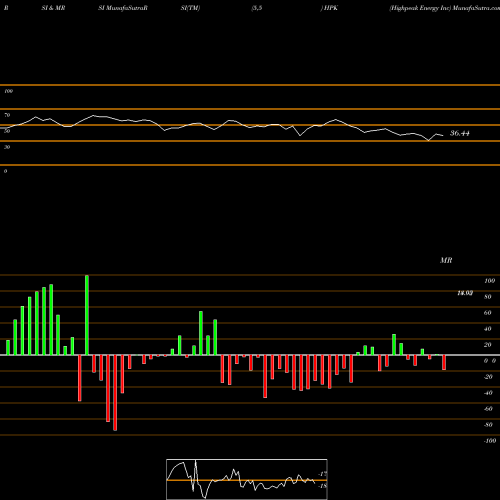Click the first green bar at histogram's left
The height and width of the screenshot is (500, 500).
[8, 347]
